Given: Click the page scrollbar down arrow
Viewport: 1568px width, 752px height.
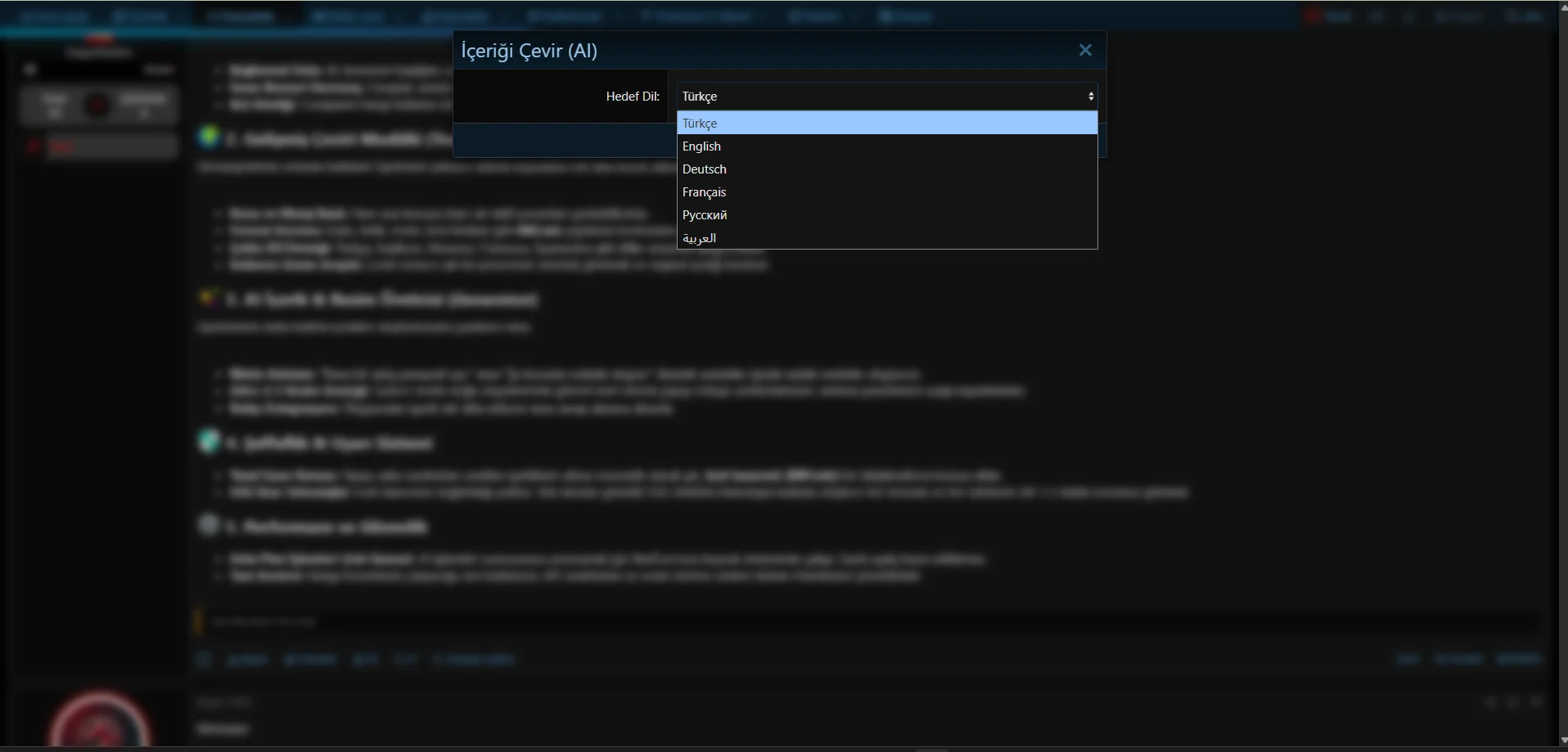Looking at the screenshot, I should pyautogui.click(x=1561, y=743).
